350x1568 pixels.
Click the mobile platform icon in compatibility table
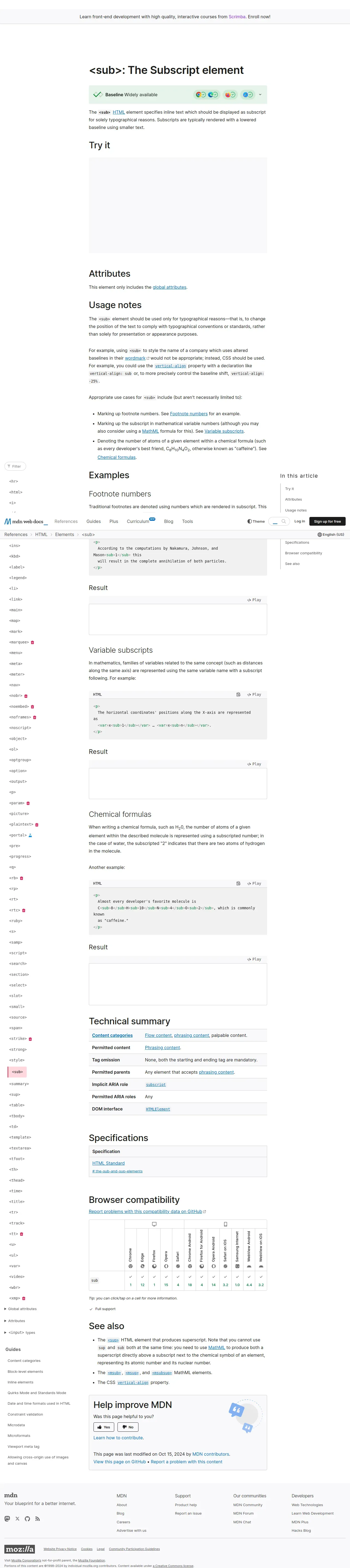pos(225,1224)
